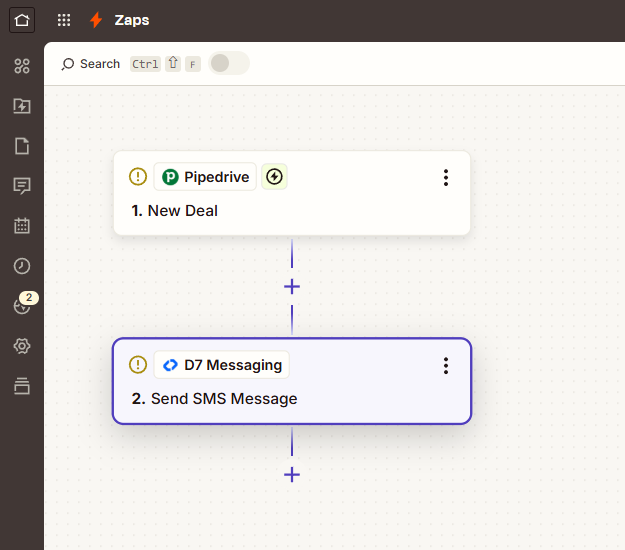
Task: Click the warning icon on the D7 Messaging step
Action: (x=138, y=364)
